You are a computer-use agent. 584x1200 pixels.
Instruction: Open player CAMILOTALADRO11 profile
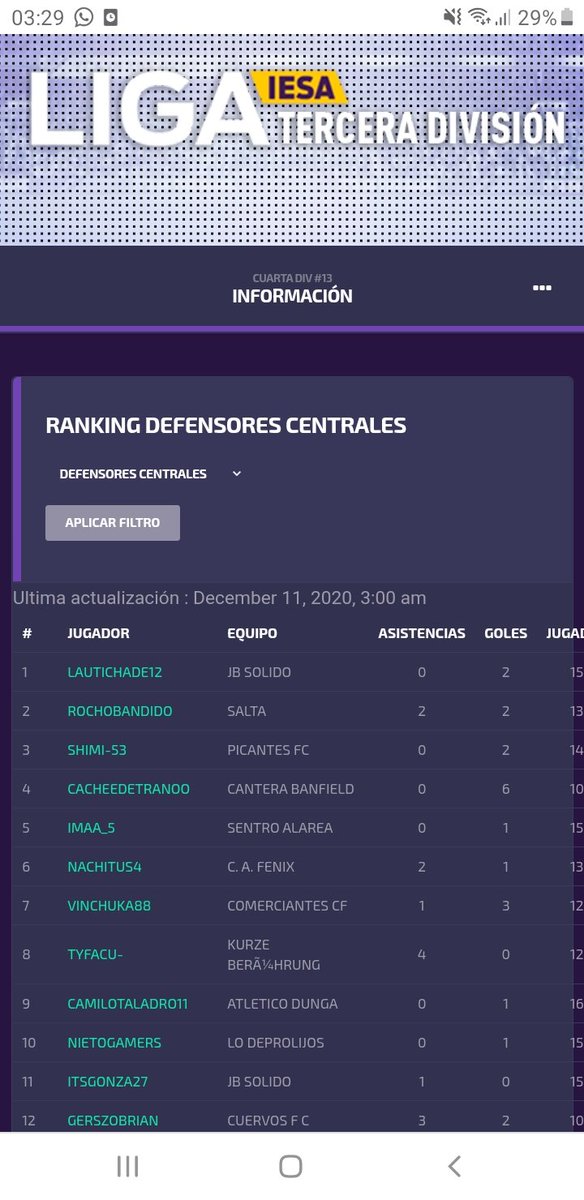click(x=127, y=1004)
